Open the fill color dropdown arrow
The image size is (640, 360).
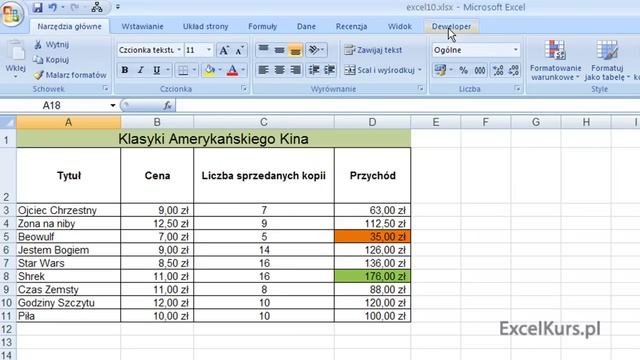coord(220,70)
